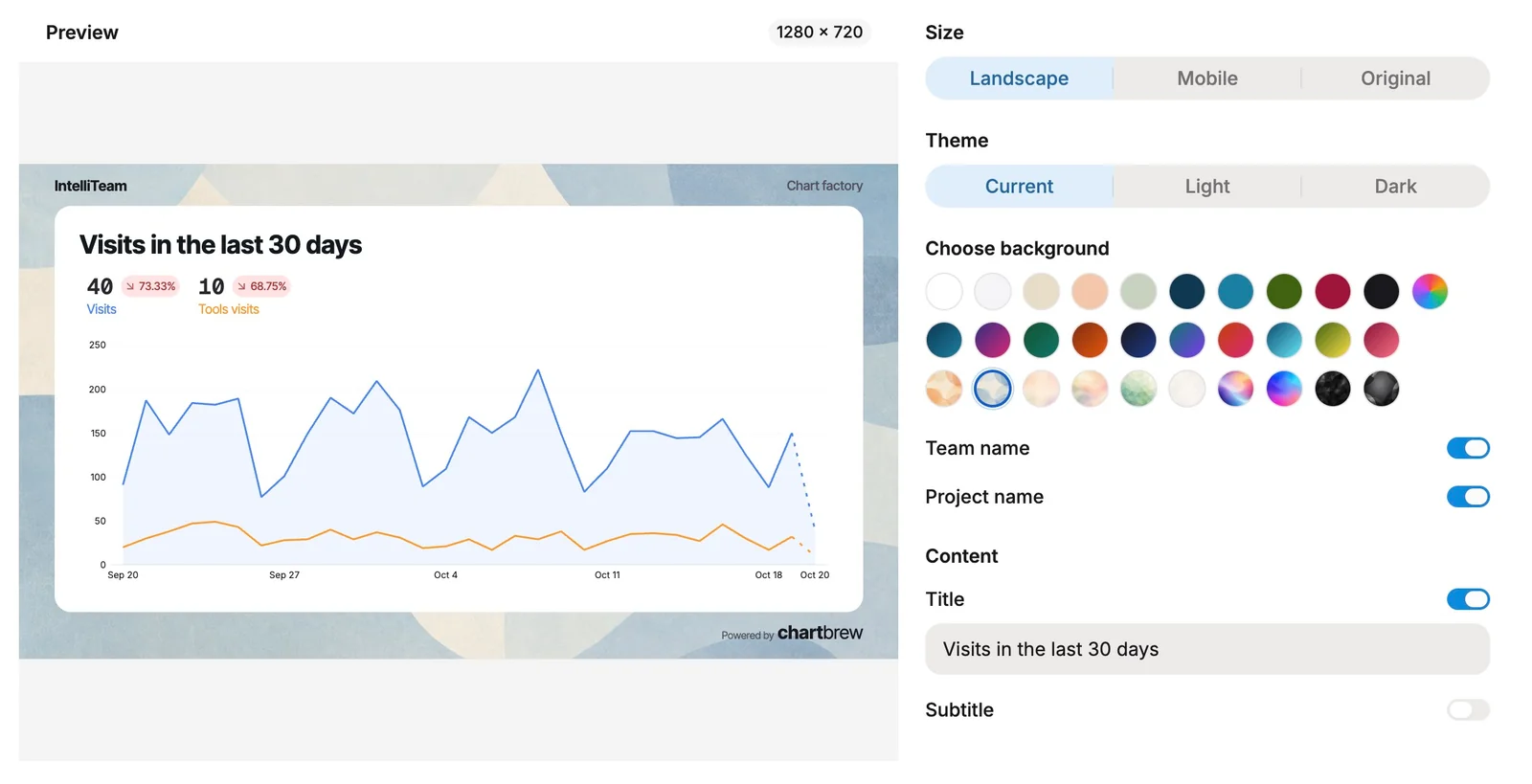Enable the Subtitle toggle
This screenshot has height=784, width=1532.
pyautogui.click(x=1468, y=710)
